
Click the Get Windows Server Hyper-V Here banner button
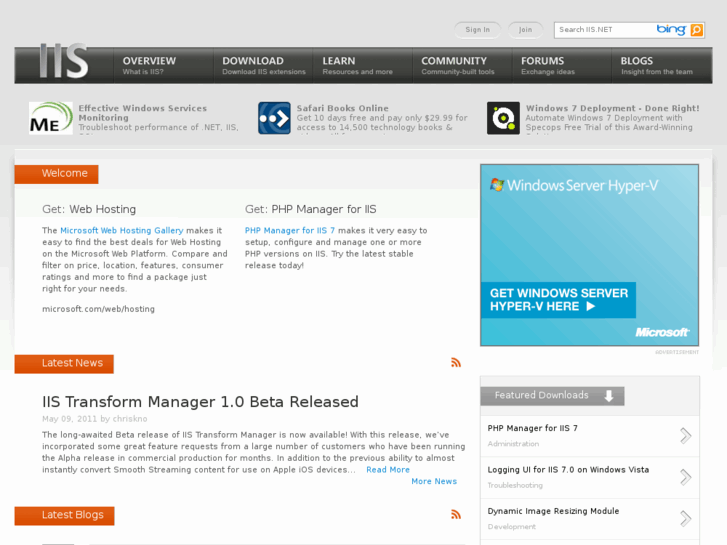(558, 300)
